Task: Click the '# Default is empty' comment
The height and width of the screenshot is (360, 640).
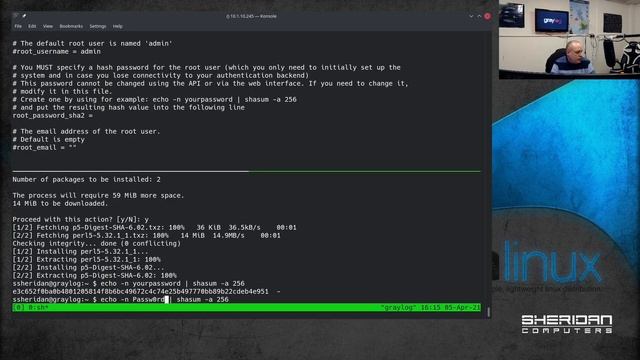Action: coord(49,140)
